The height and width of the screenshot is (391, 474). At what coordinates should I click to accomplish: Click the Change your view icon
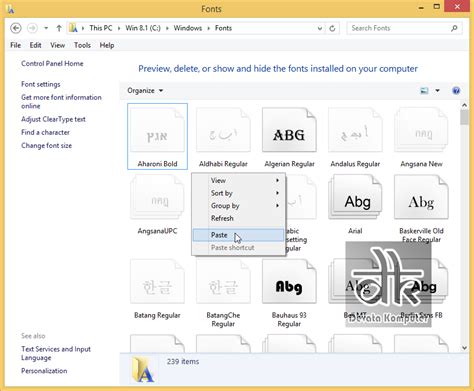click(424, 91)
